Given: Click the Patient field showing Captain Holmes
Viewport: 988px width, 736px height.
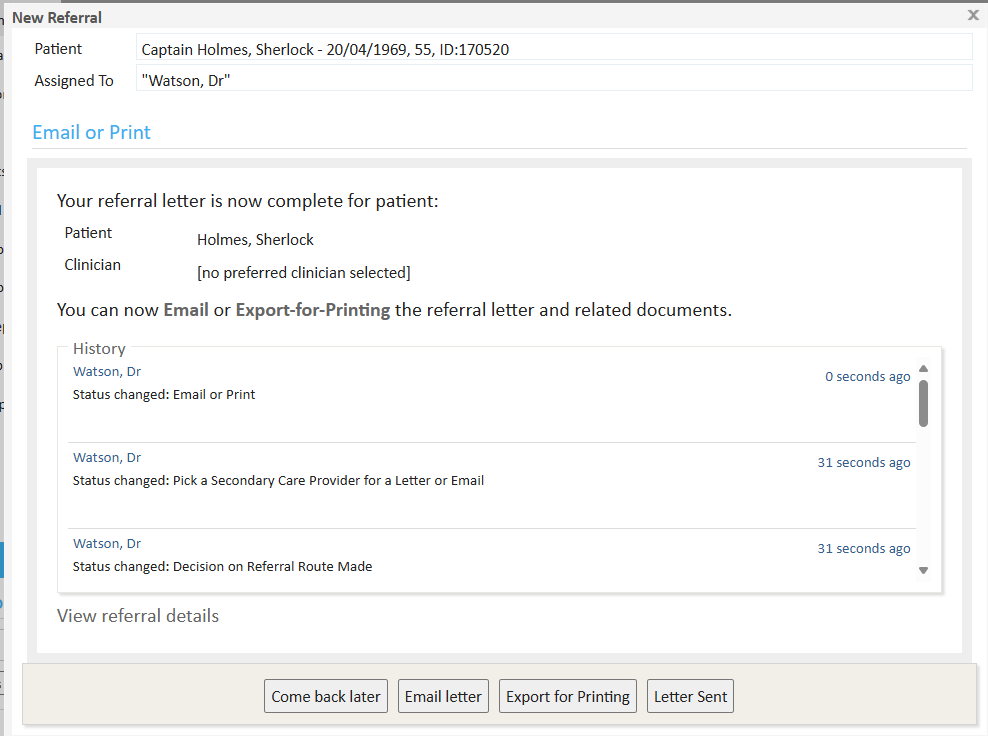Looking at the screenshot, I should [x=553, y=48].
